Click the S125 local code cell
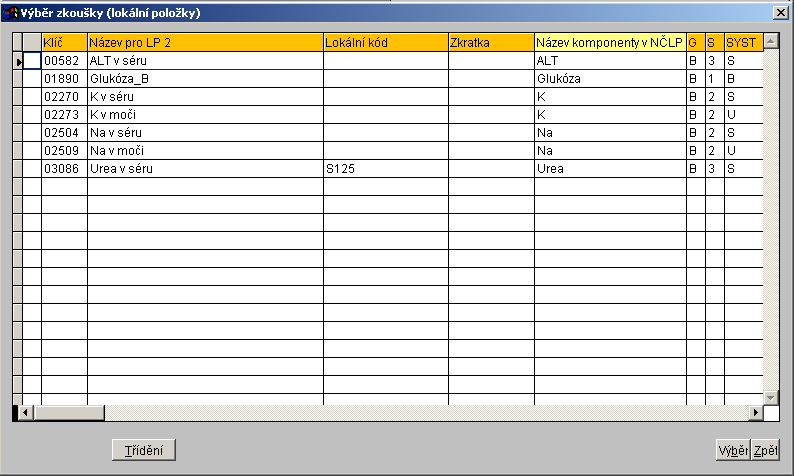 (385, 169)
